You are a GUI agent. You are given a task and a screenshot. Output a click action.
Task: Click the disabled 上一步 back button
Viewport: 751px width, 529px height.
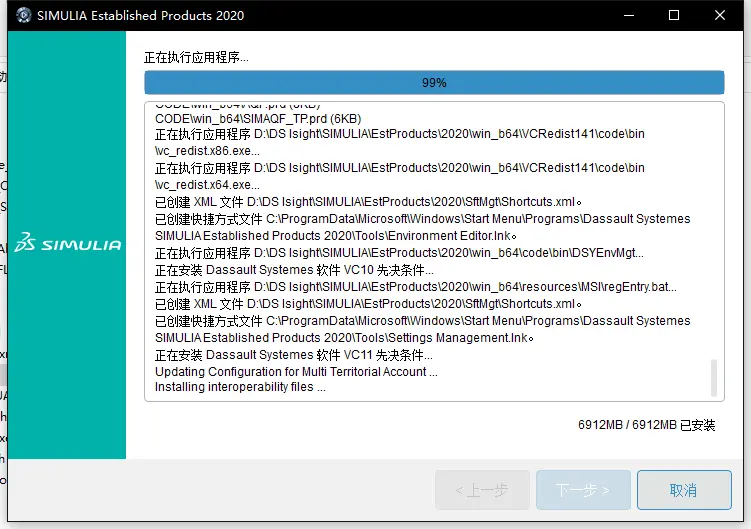tap(482, 490)
